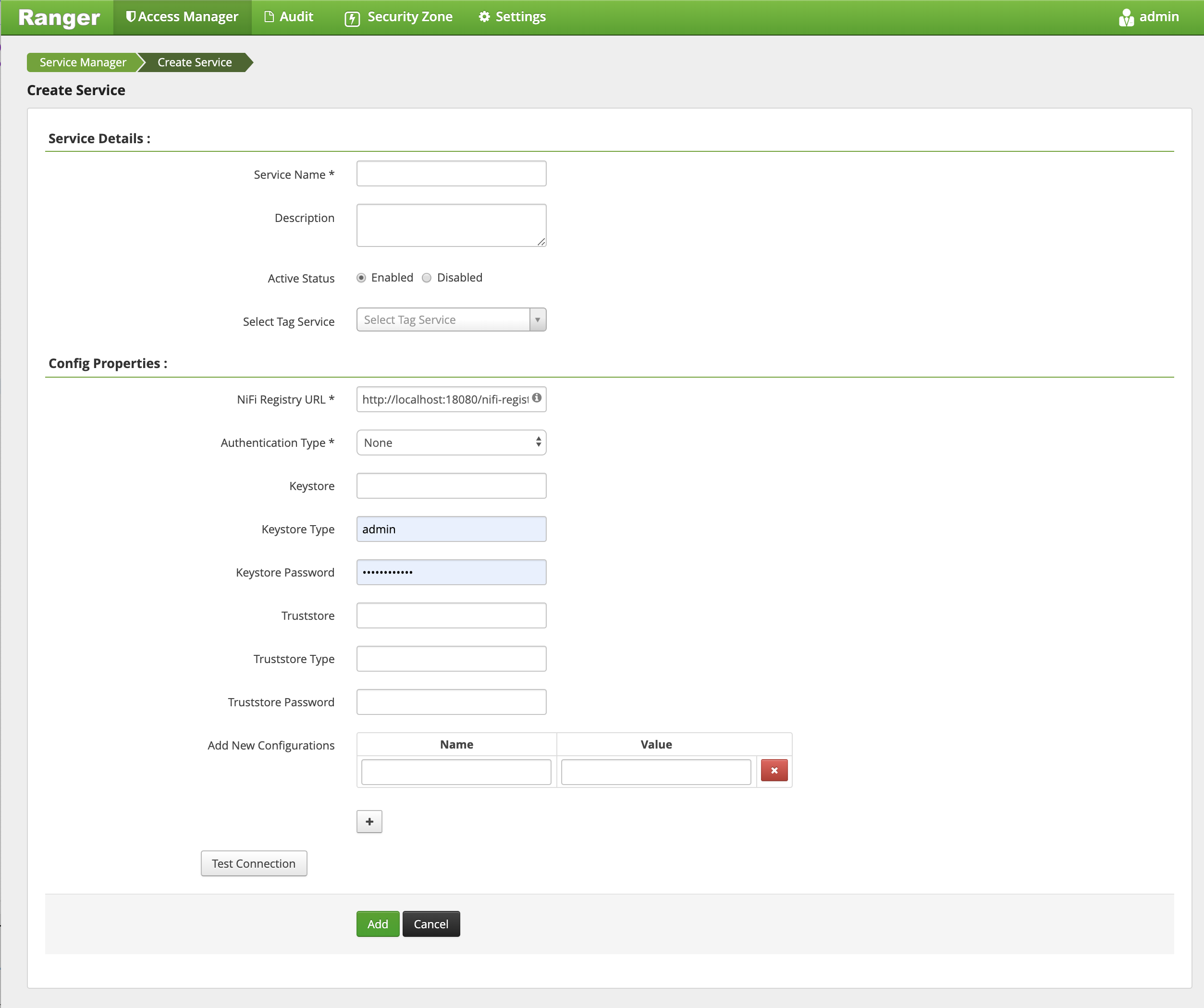Expand Add New Configurations with plus button

pyautogui.click(x=369, y=821)
